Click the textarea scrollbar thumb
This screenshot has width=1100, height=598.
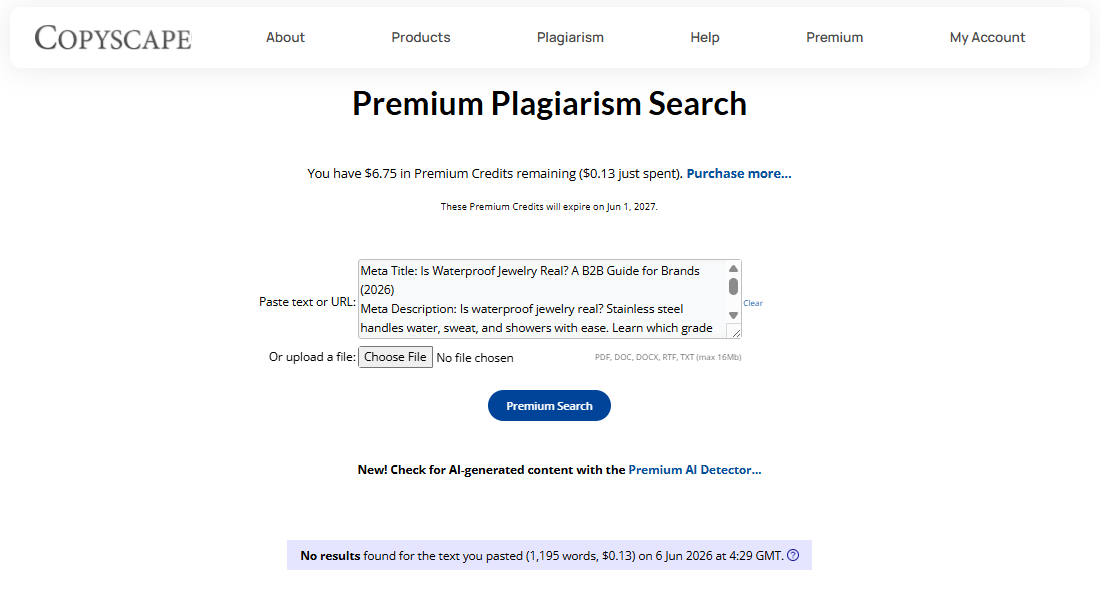[733, 286]
